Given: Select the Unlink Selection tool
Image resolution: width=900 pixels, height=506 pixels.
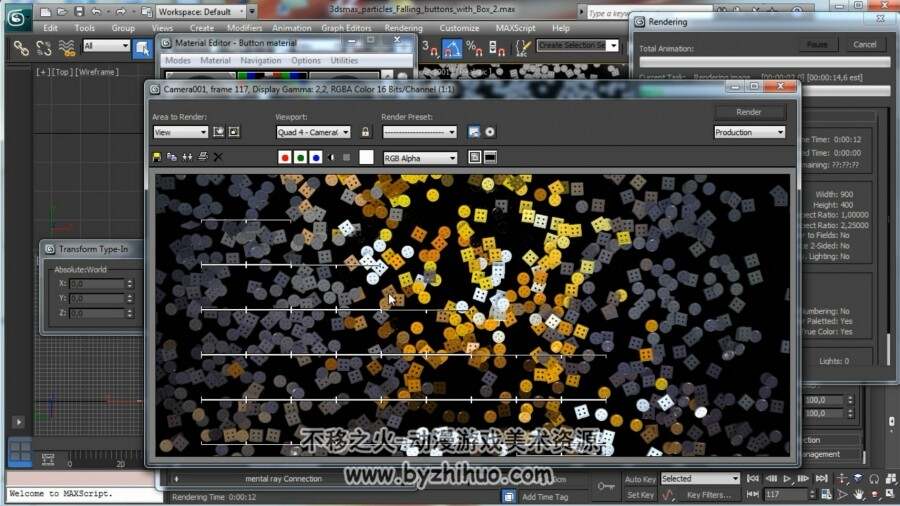Looking at the screenshot, I should click(x=44, y=48).
